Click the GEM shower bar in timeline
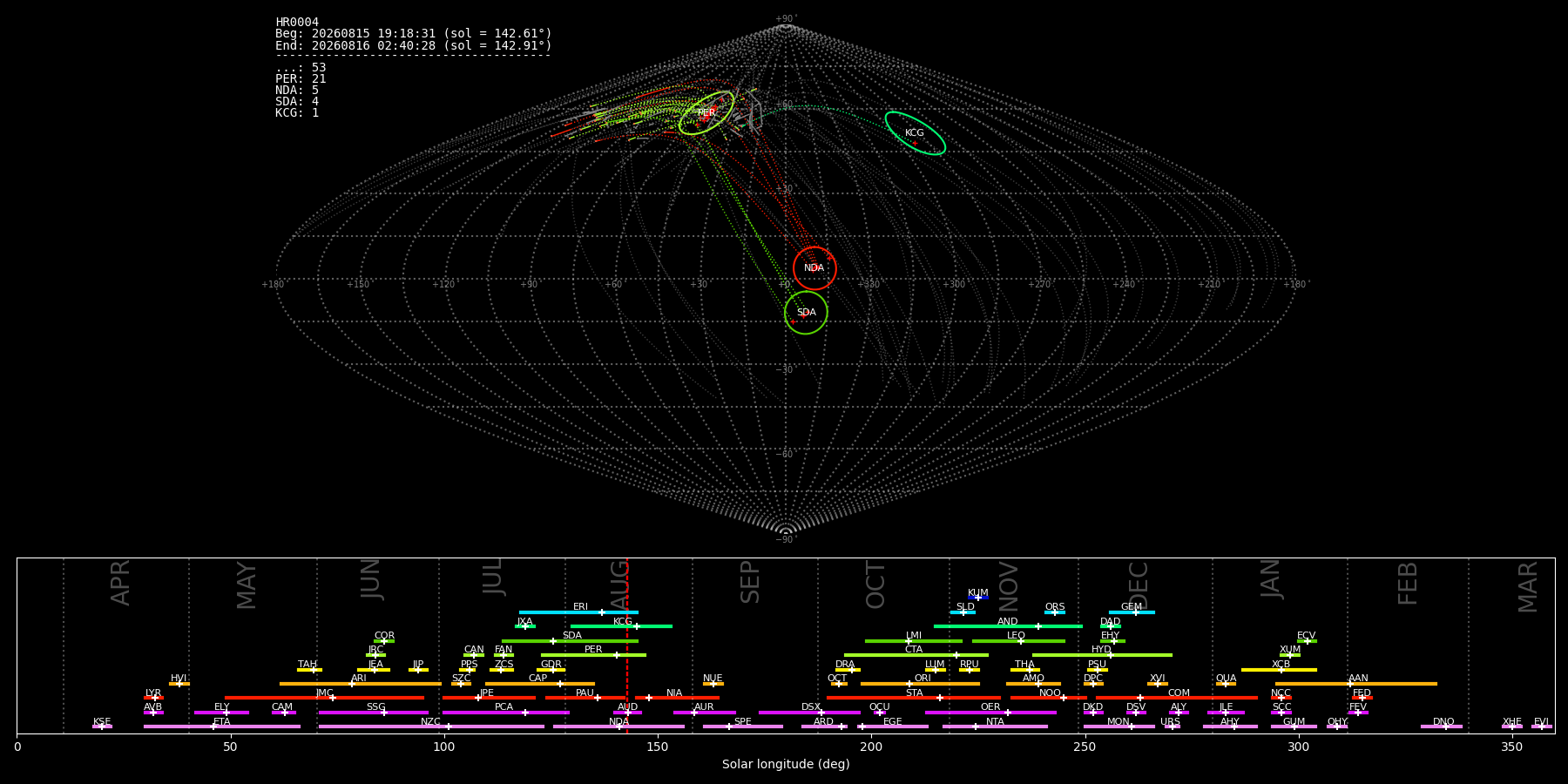1568x784 pixels. coord(1132,612)
